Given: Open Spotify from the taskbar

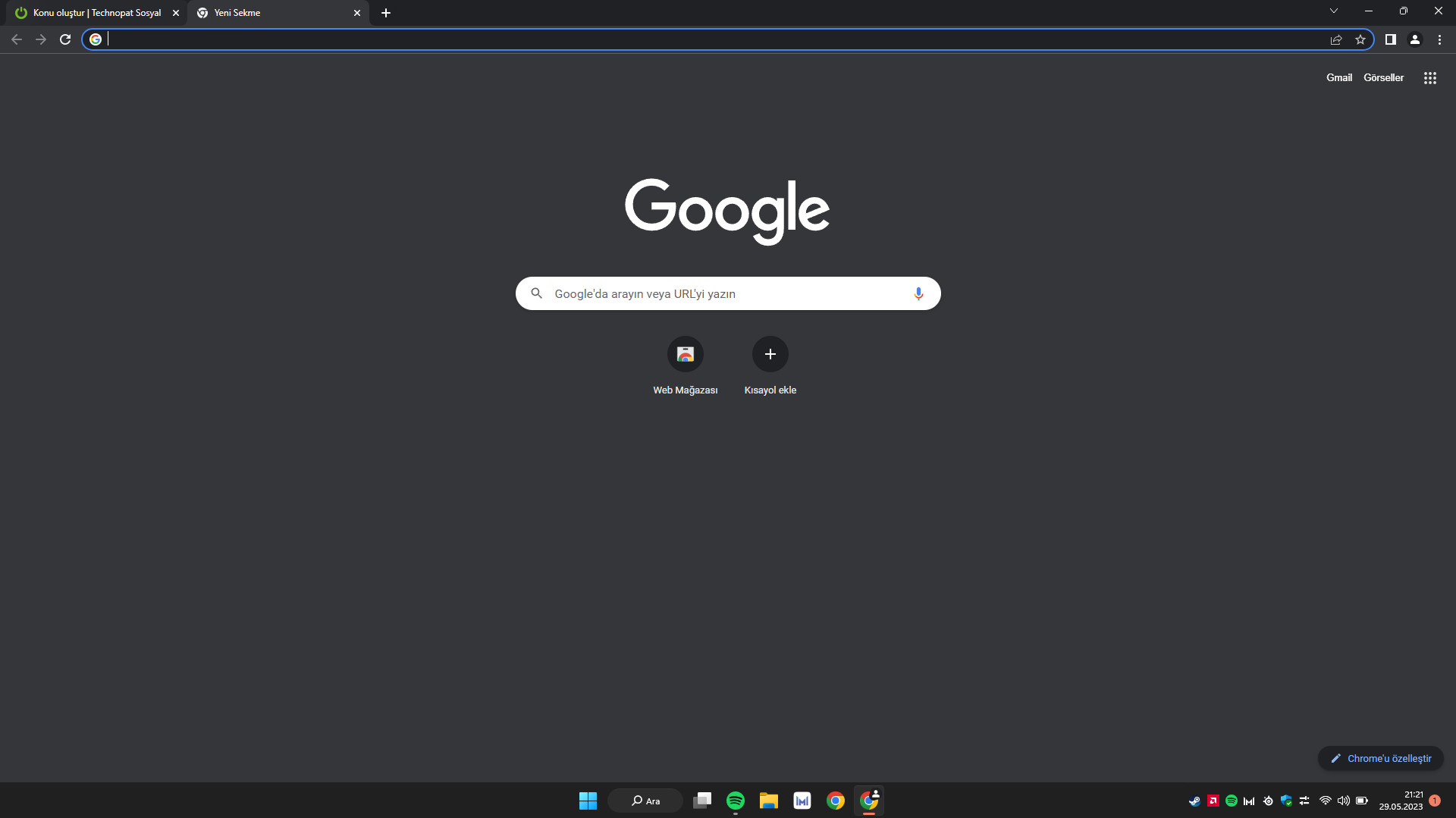Looking at the screenshot, I should tap(736, 801).
